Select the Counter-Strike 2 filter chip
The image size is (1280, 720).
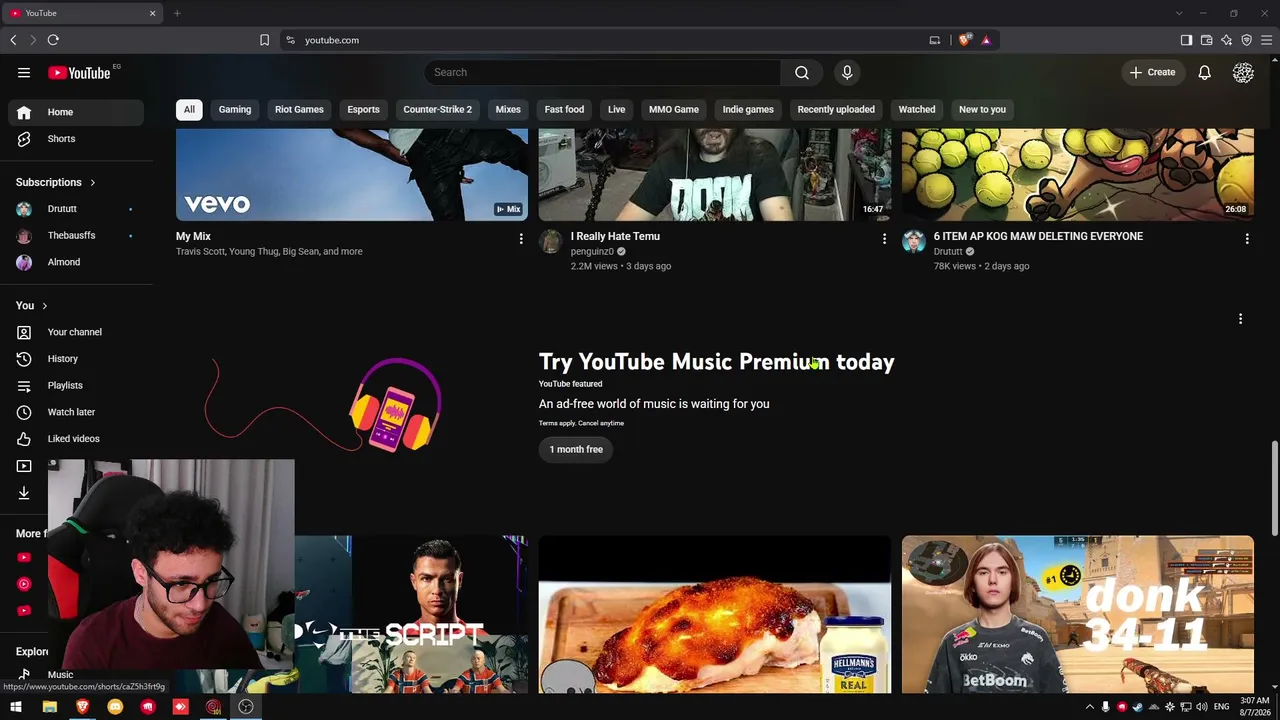click(438, 109)
